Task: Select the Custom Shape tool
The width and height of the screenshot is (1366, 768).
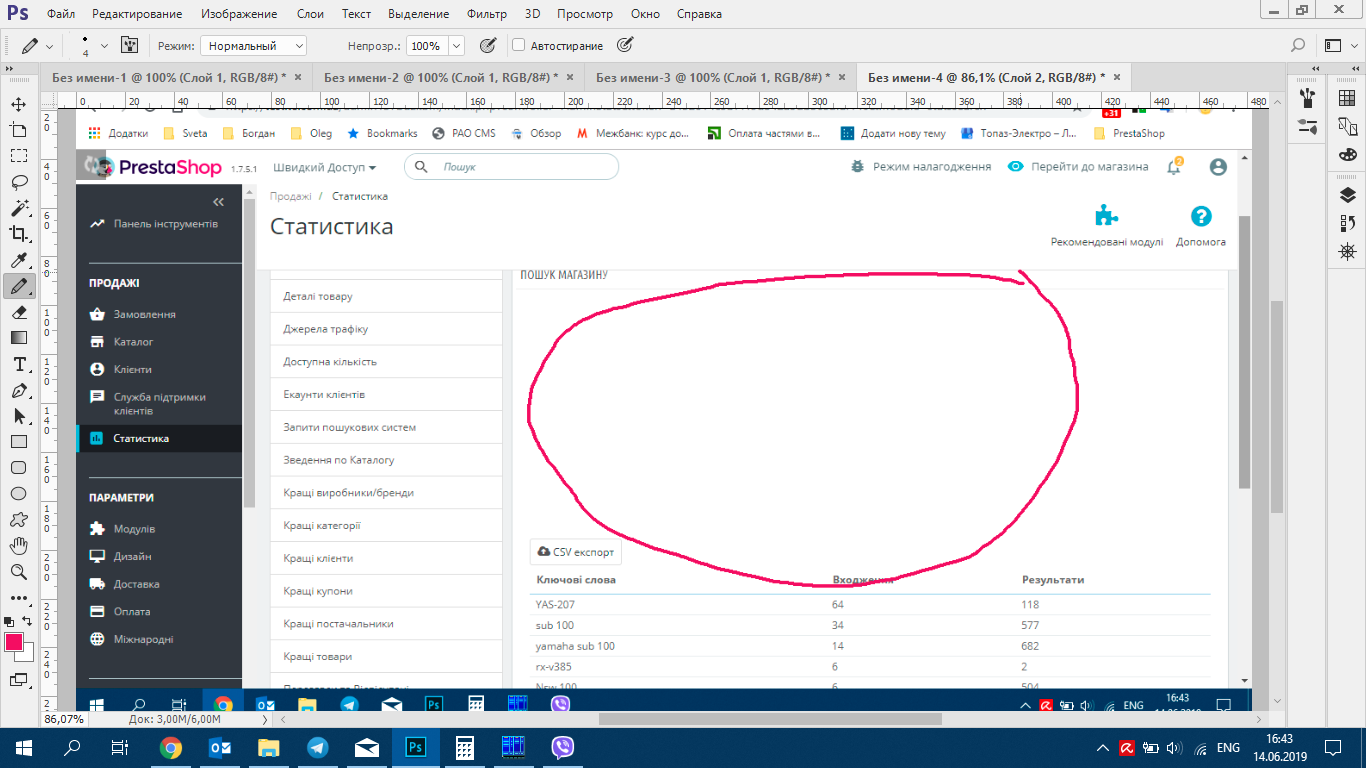Action: (x=18, y=520)
